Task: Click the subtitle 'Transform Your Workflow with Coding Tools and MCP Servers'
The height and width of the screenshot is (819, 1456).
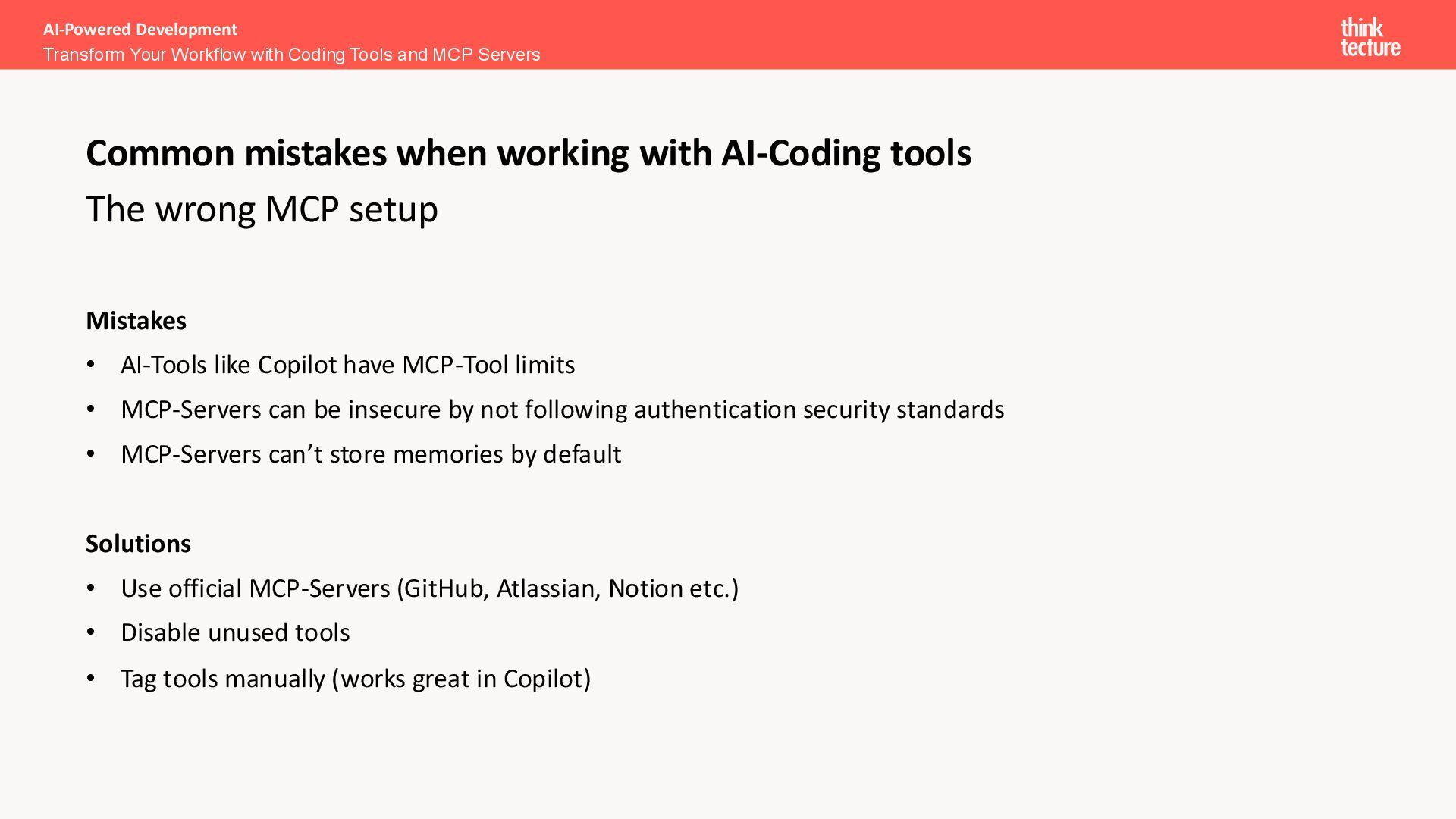Action: [x=292, y=55]
